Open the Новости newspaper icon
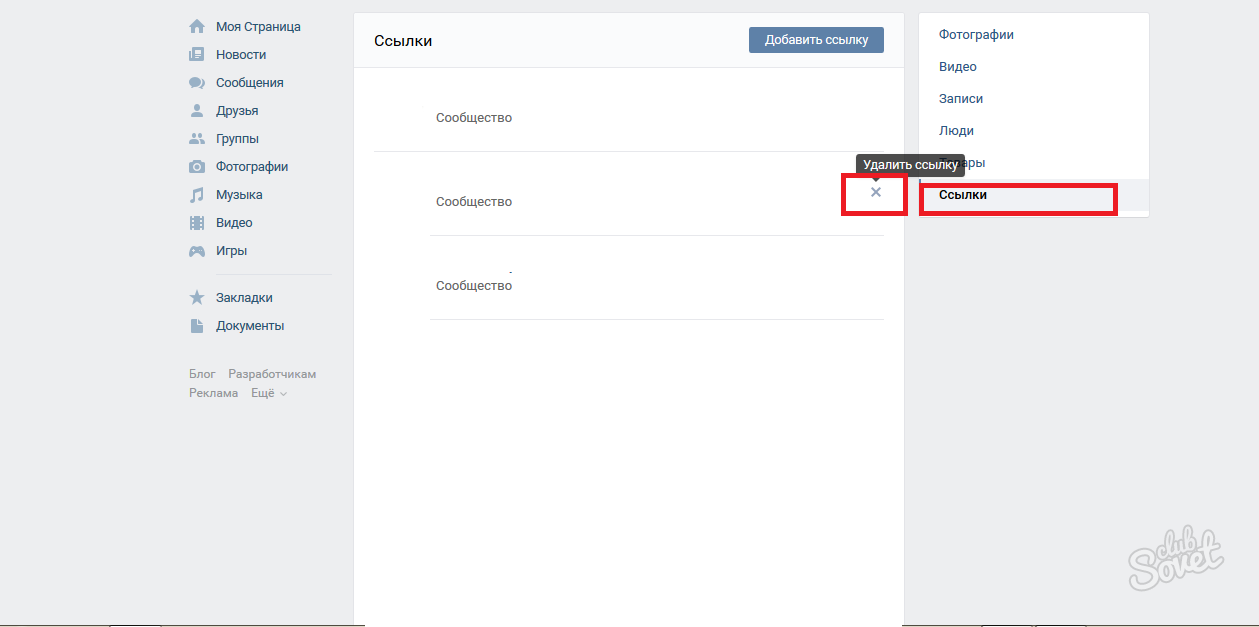The image size is (1259, 627). (197, 55)
